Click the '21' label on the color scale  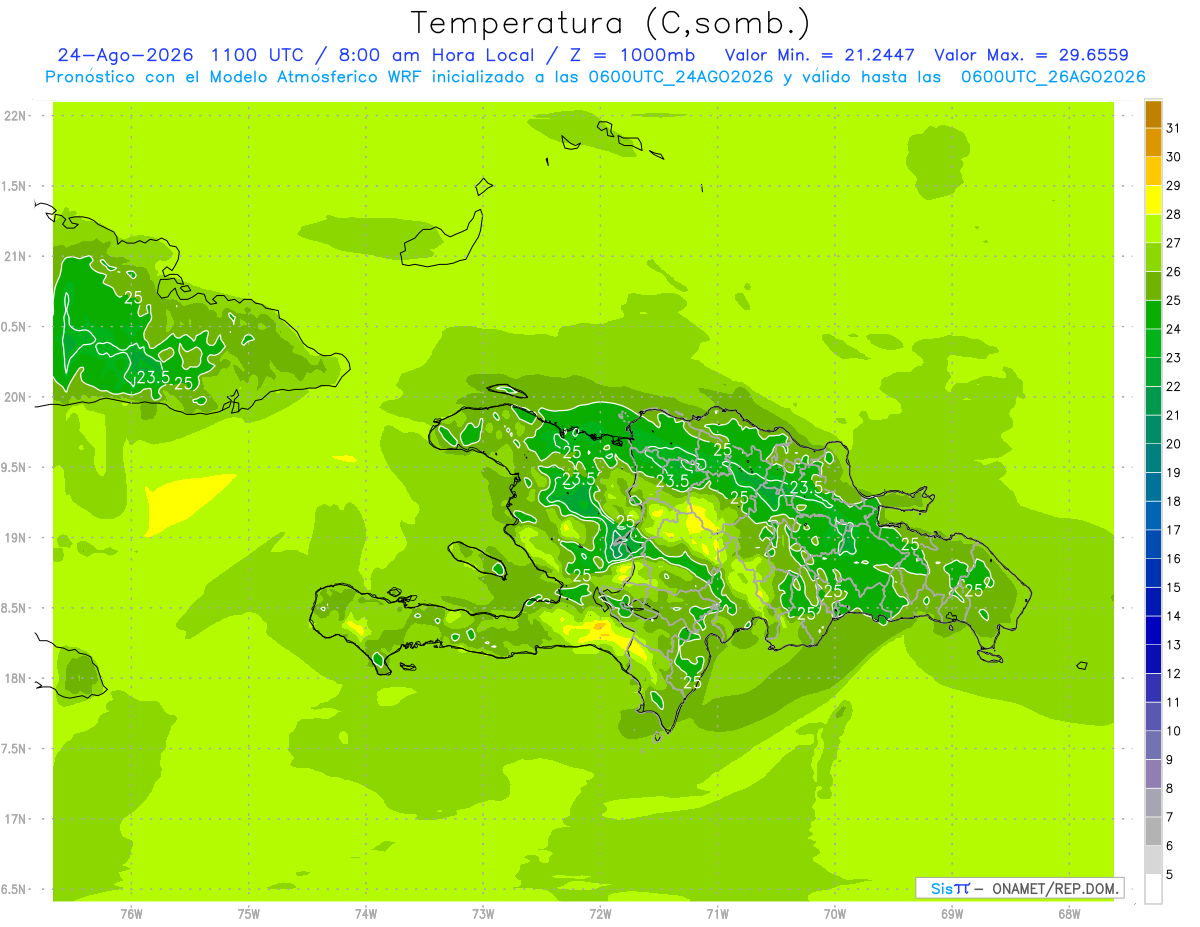1174,415
